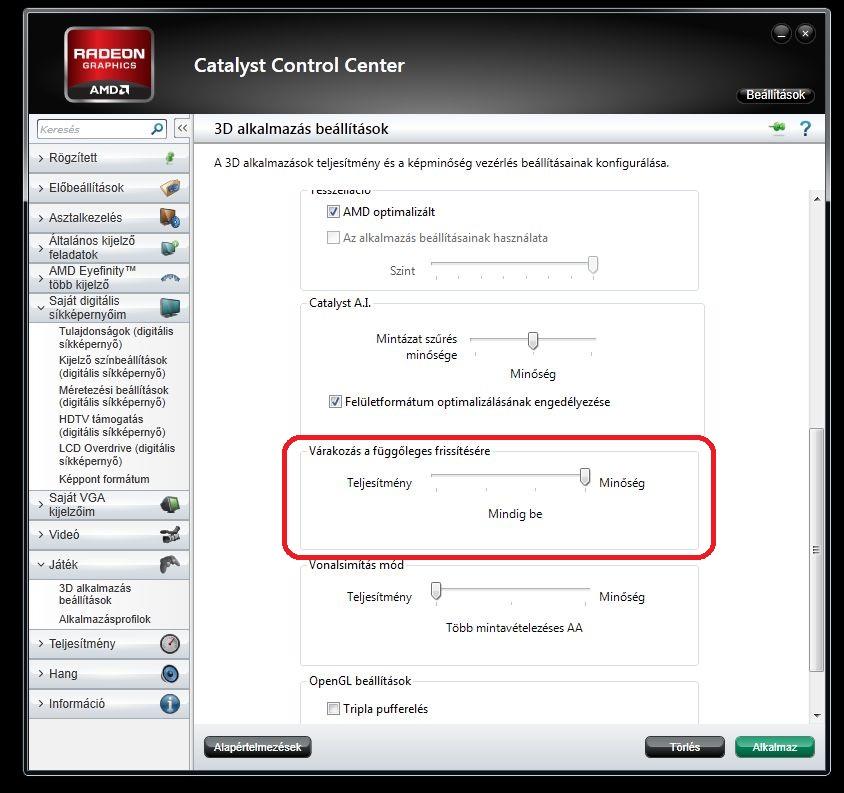This screenshot has width=844, height=793.
Task: Click the settings scrollbar down arrow
Action: 817,715
